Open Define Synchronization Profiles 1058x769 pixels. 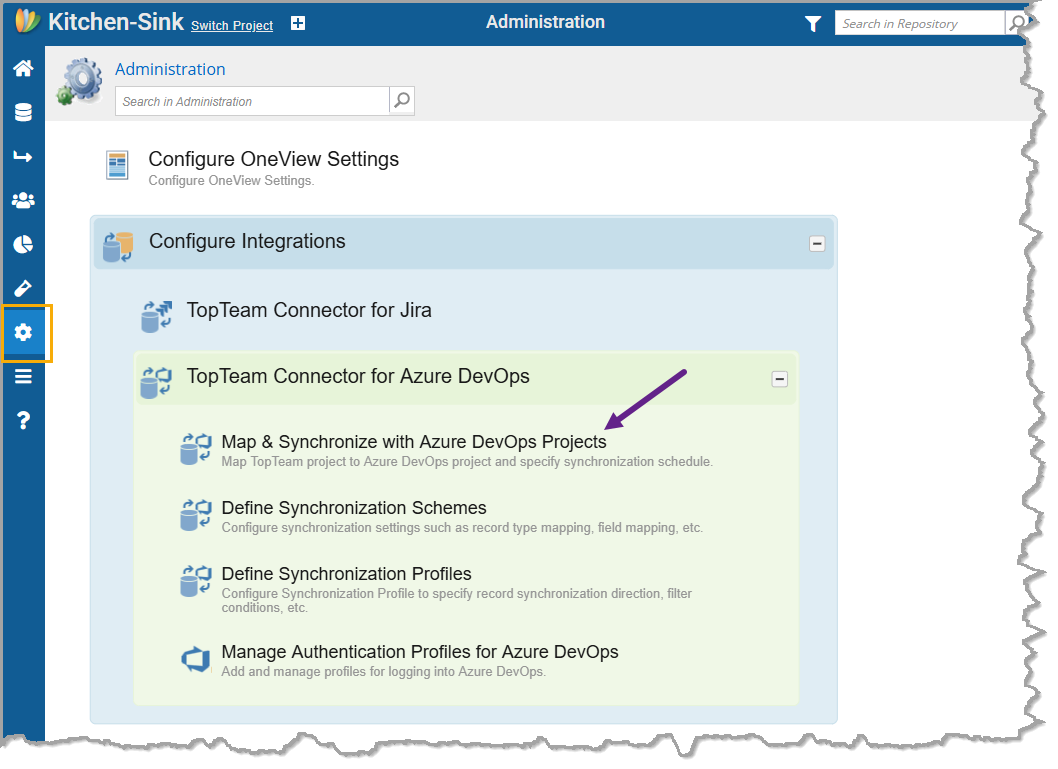pyautogui.click(x=346, y=574)
